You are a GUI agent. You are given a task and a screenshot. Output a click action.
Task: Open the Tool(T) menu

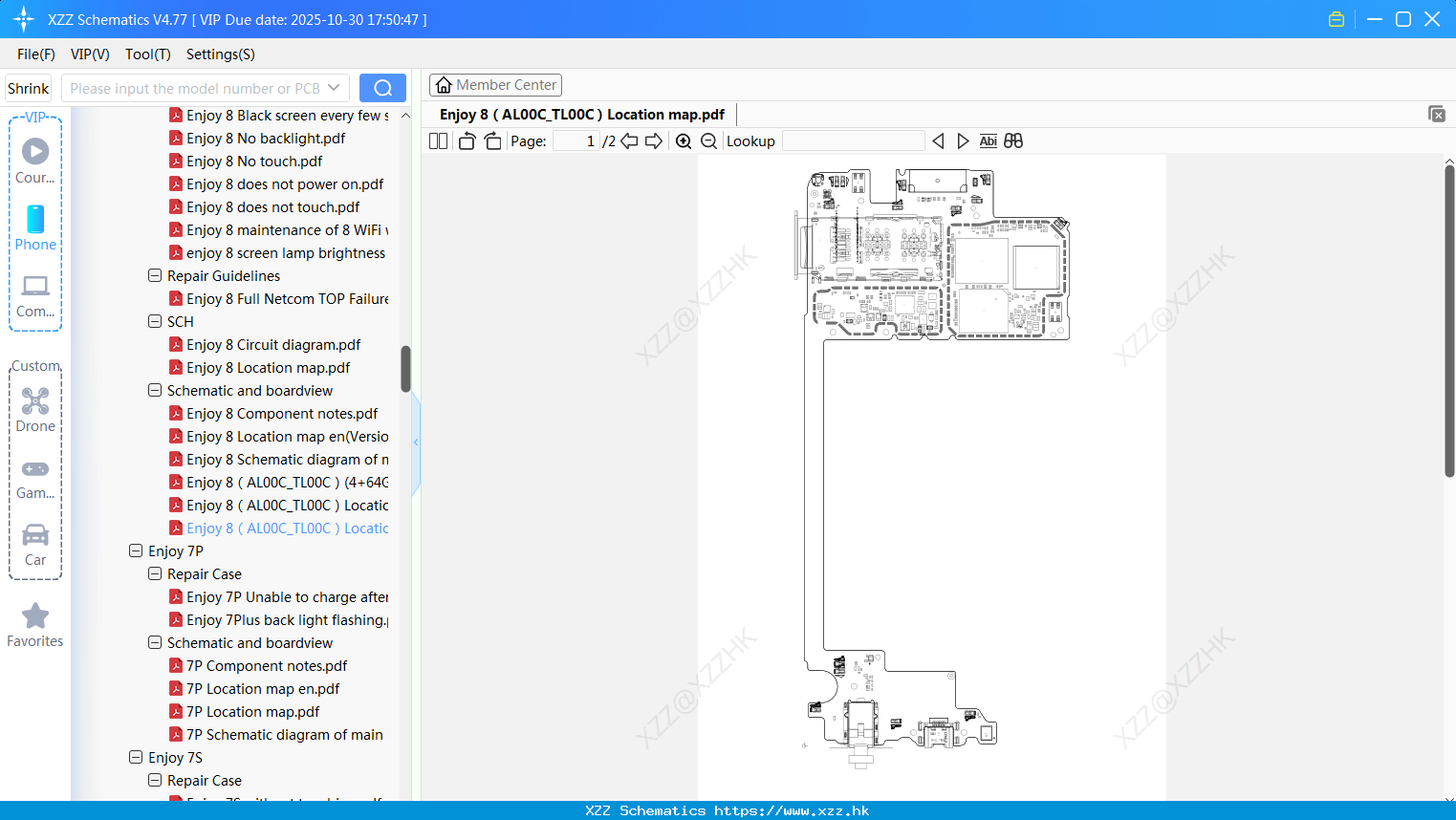point(148,54)
